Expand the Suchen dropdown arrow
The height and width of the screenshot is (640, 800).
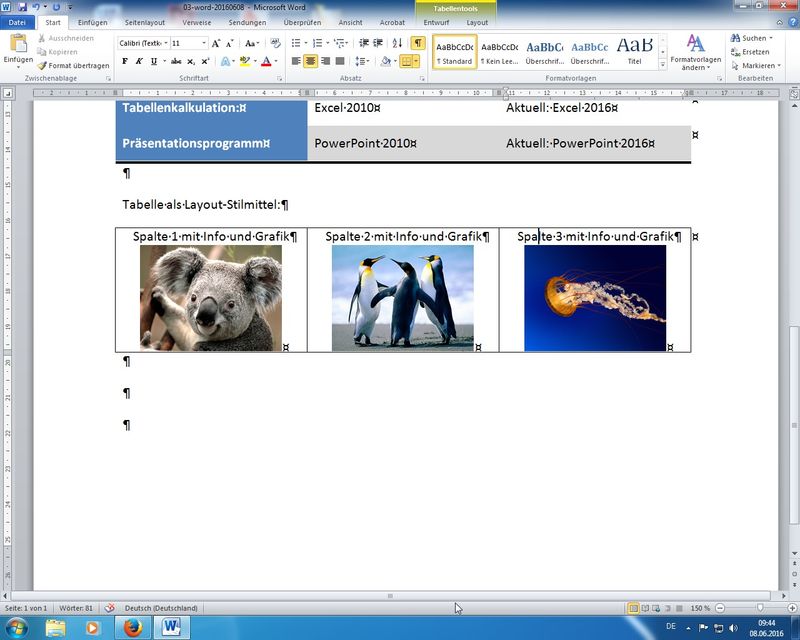coord(771,38)
